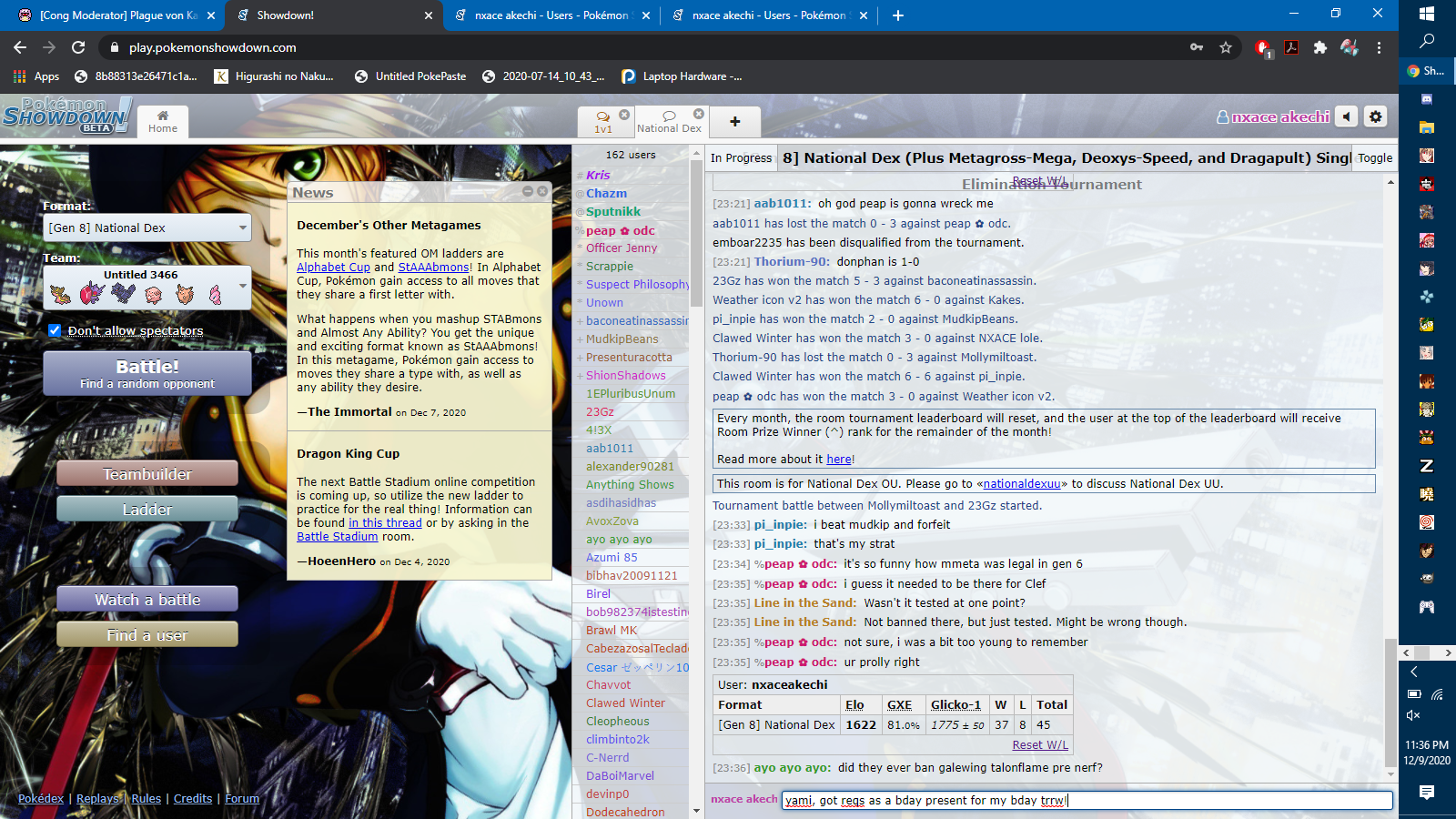
Task: Open the Ladder
Action: point(147,510)
